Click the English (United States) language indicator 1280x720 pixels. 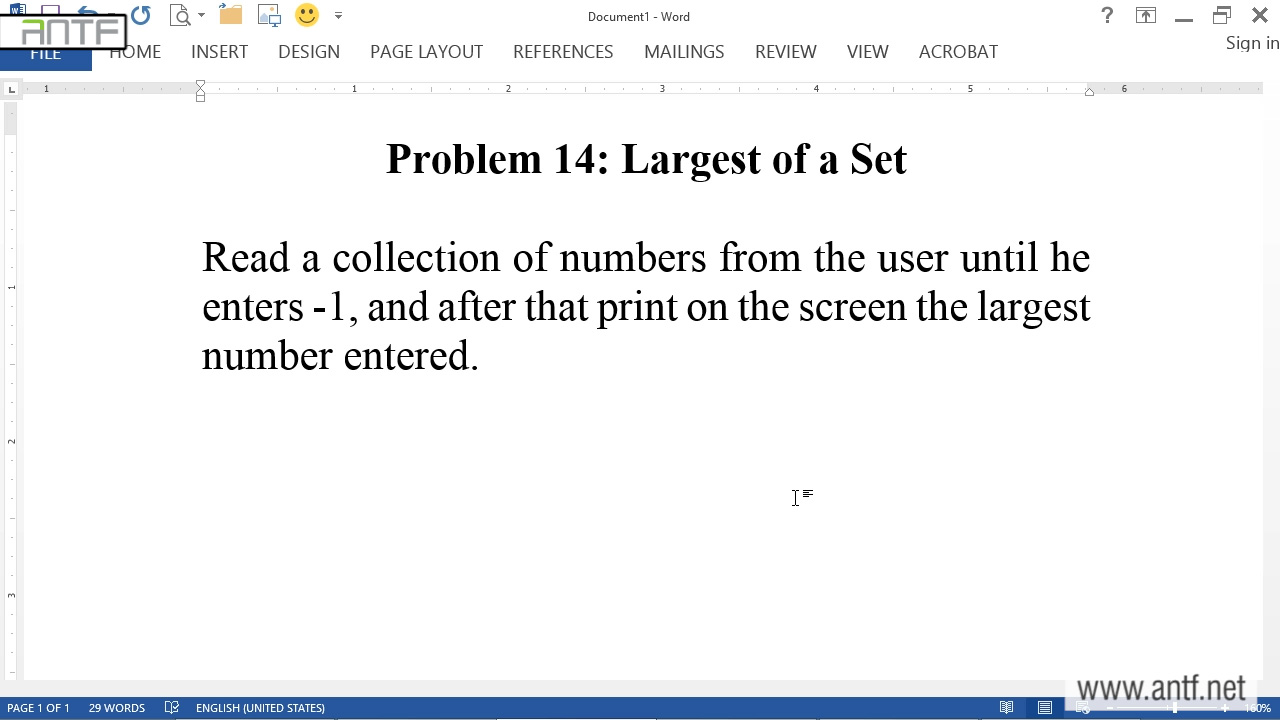pos(260,708)
